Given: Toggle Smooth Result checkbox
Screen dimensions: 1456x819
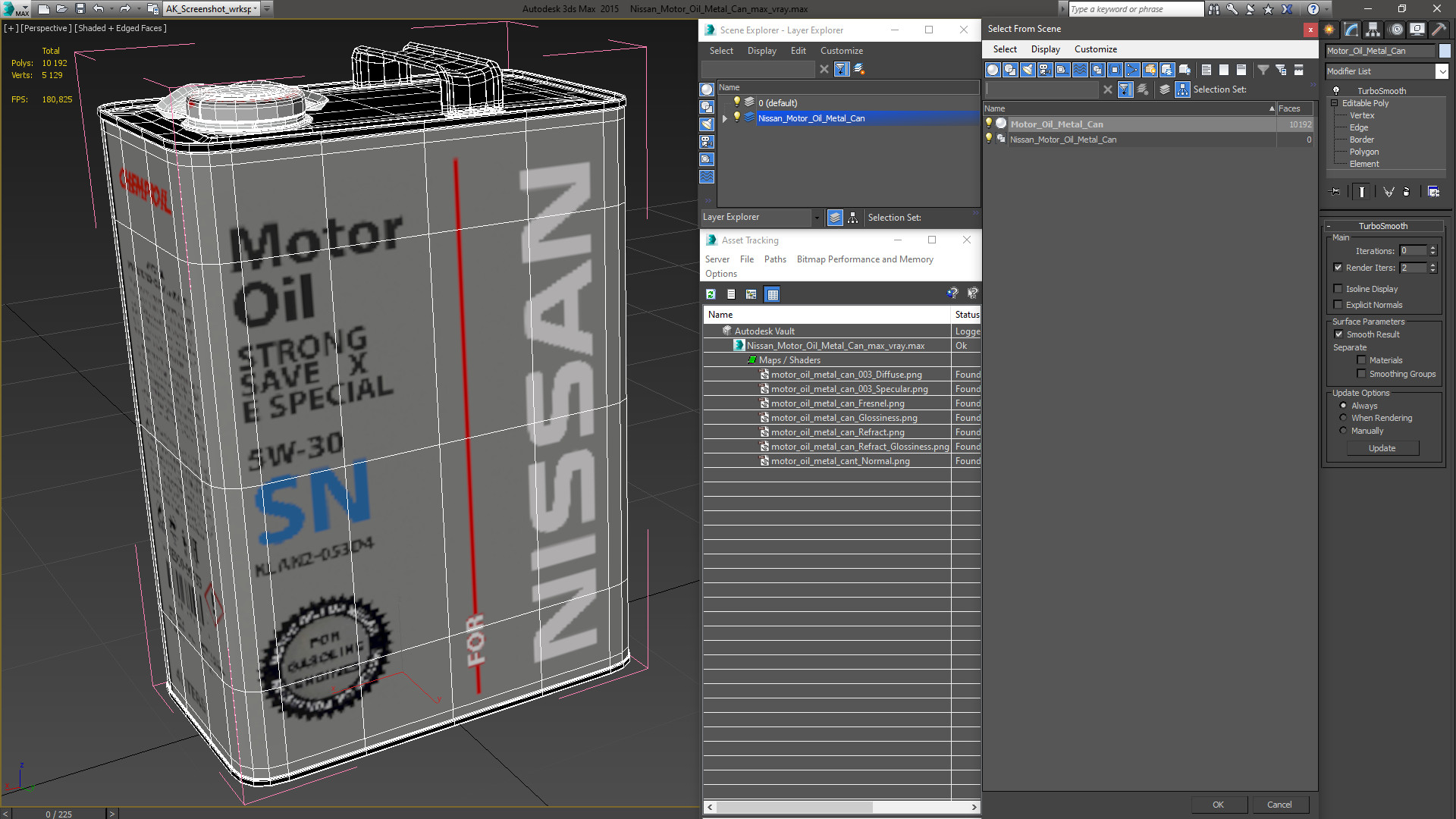Looking at the screenshot, I should pos(1339,334).
